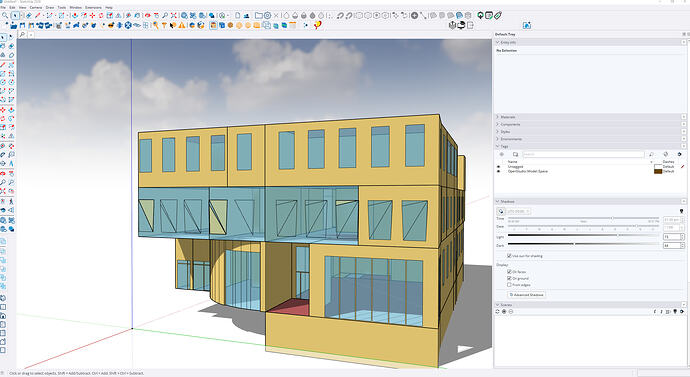Click the Add Scene plus icon
Screen dimensions: 690x377
[504, 311]
